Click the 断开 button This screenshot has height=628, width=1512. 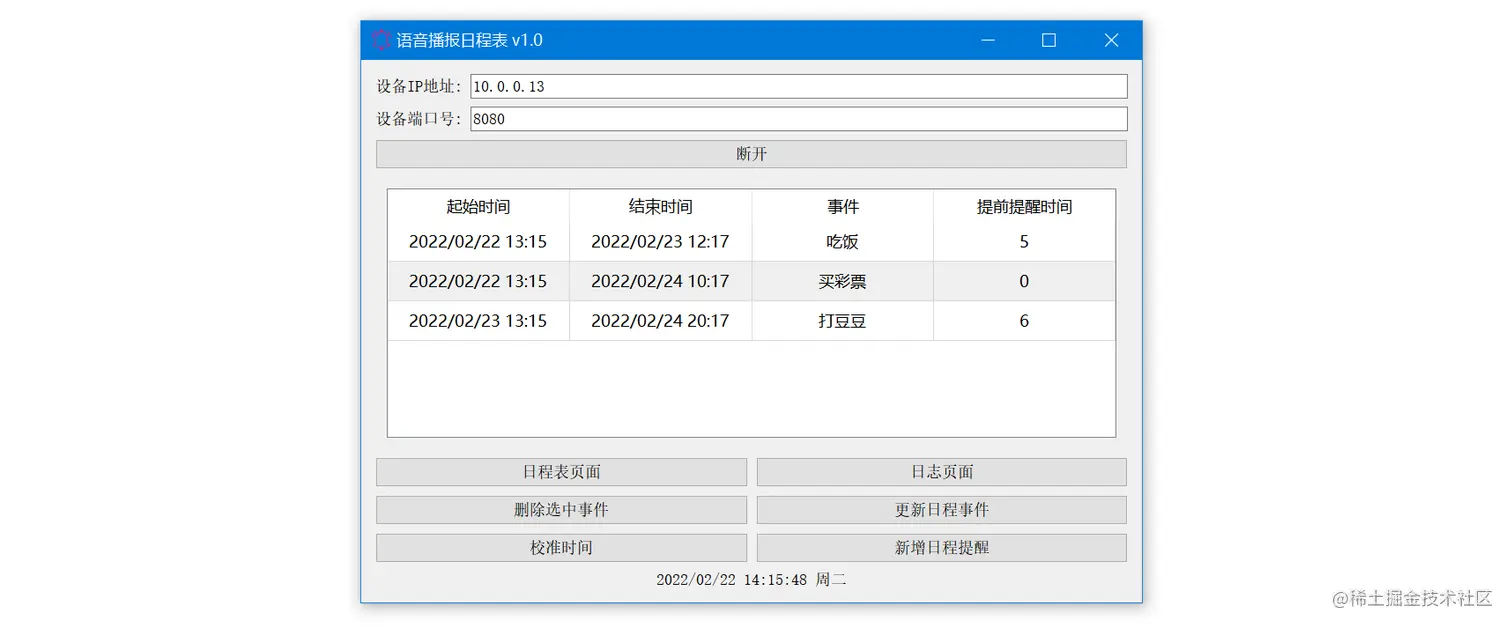coord(751,154)
